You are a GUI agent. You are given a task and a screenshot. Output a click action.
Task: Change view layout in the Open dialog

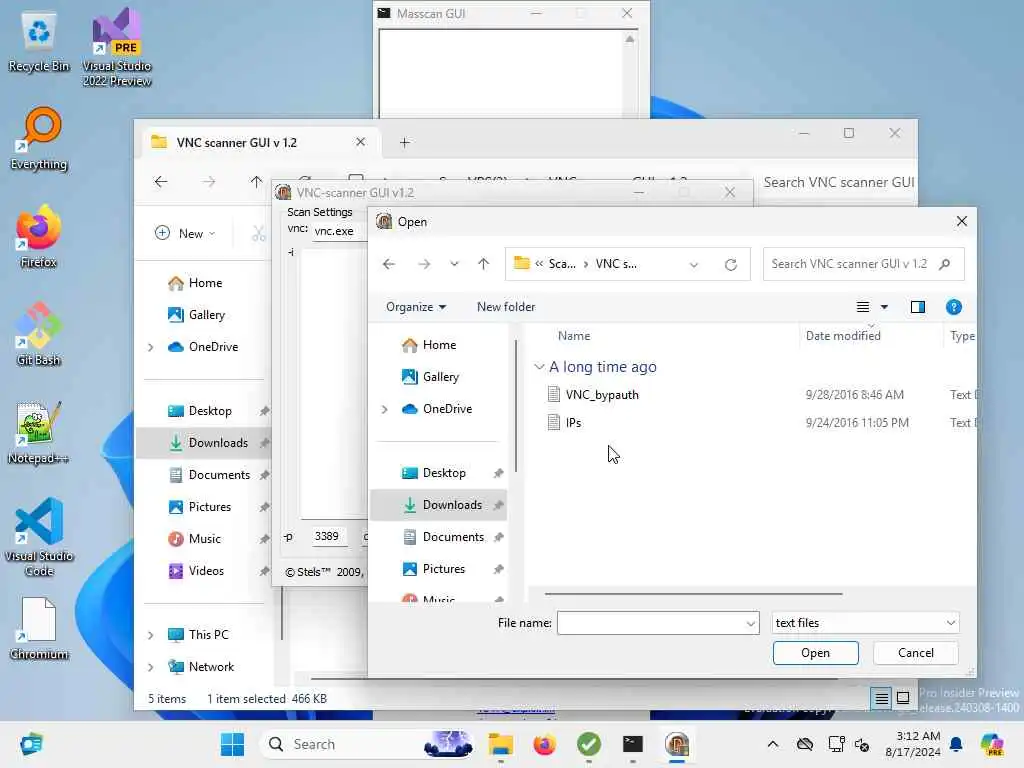tap(863, 307)
